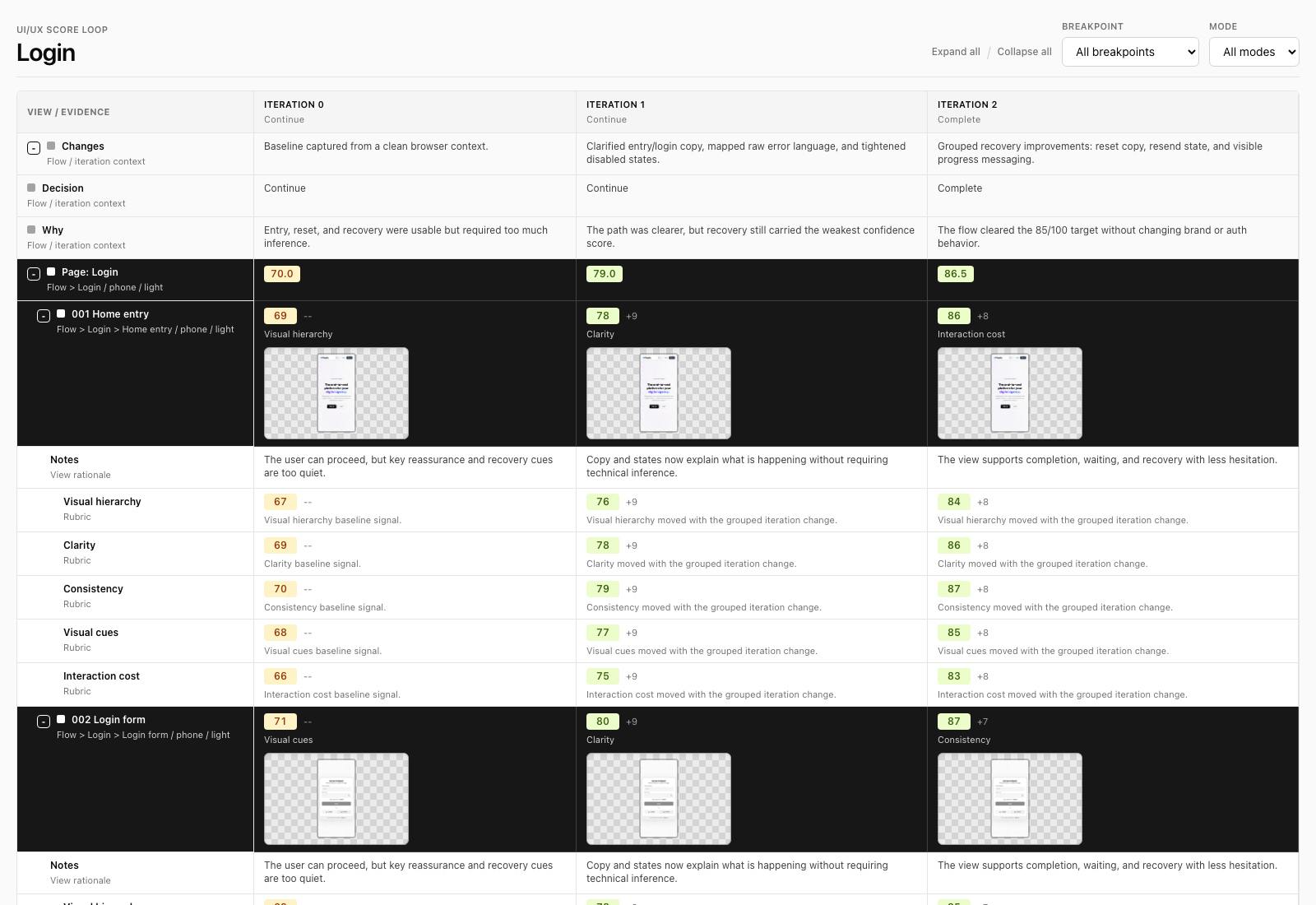Open Iteration 2 screenshot thumbnail for Home entry

(1010, 393)
